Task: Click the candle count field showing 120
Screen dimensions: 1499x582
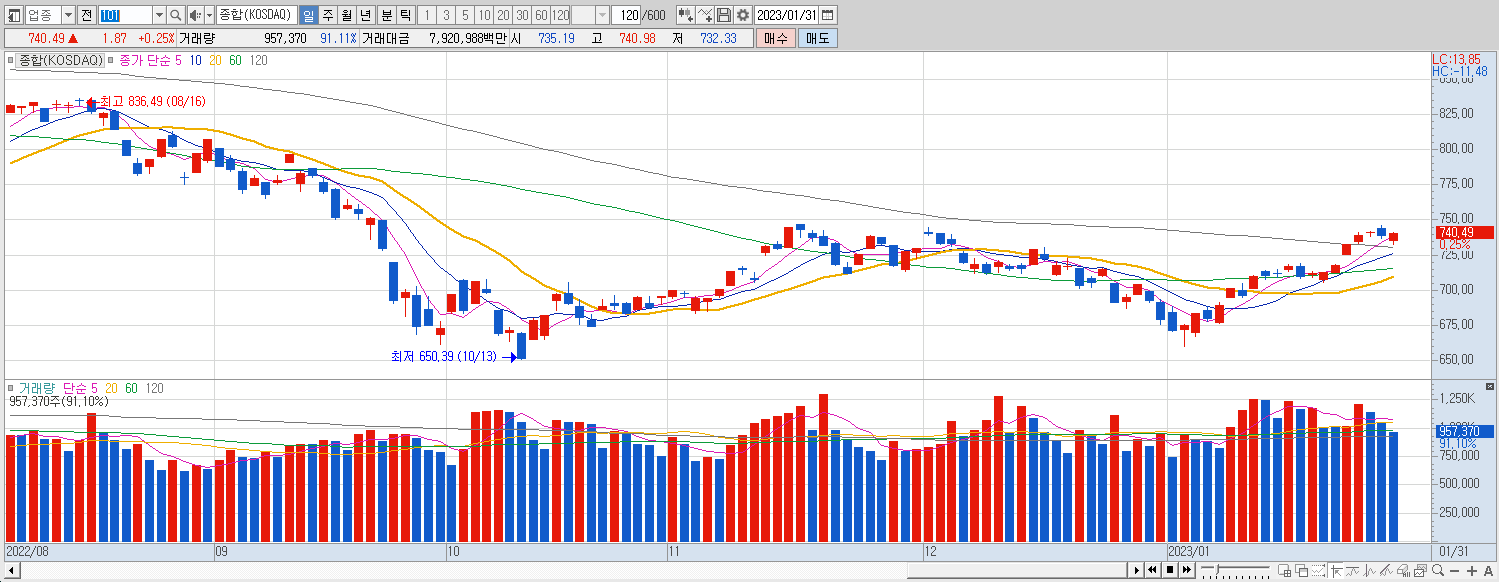Action: click(627, 15)
